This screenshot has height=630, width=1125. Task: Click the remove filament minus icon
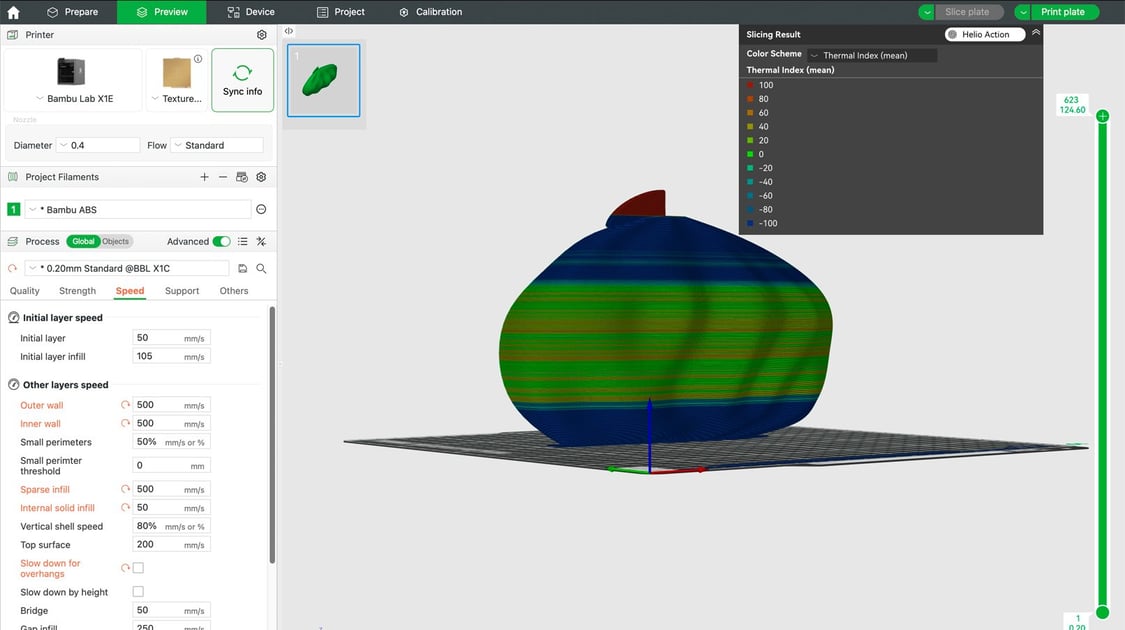pos(222,177)
